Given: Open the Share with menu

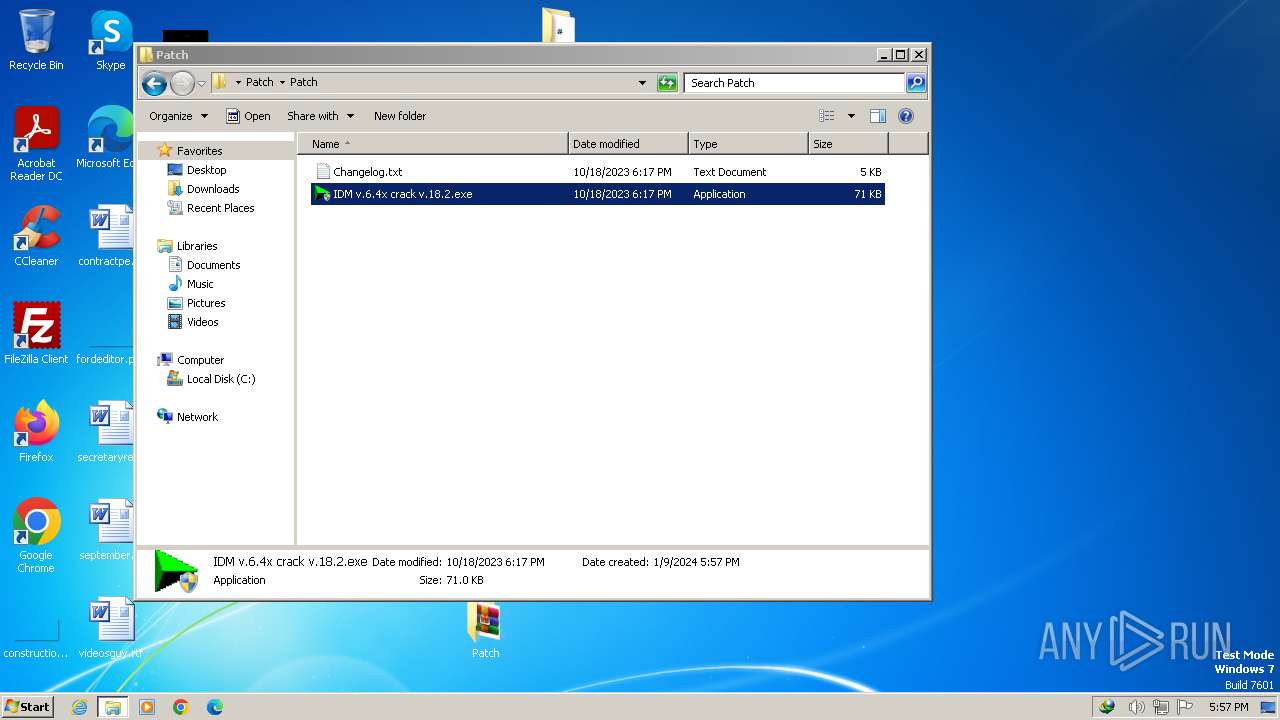Looking at the screenshot, I should (x=320, y=116).
